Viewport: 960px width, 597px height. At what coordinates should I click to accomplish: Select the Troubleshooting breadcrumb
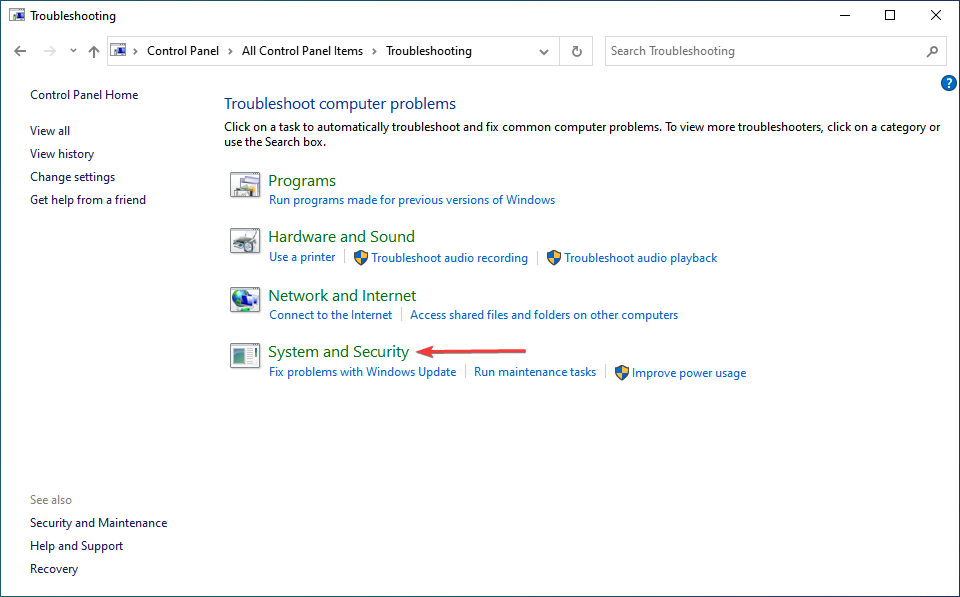coord(429,51)
